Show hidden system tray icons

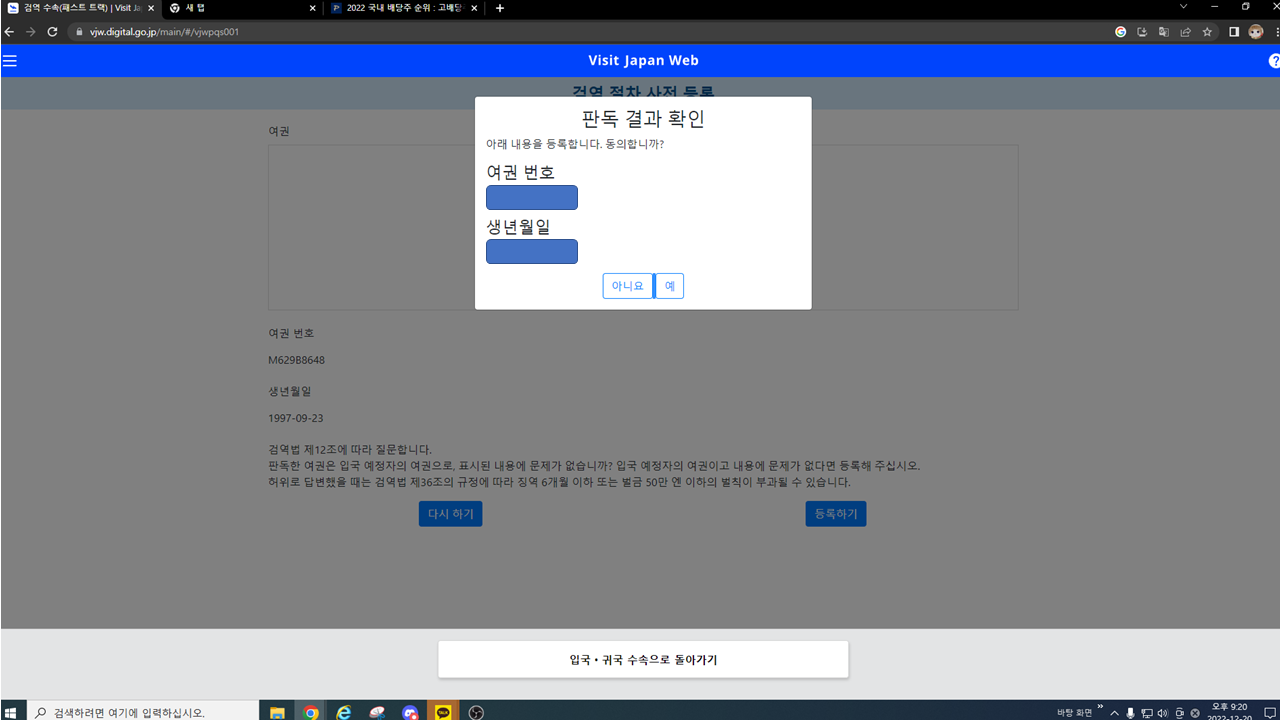click(1114, 713)
